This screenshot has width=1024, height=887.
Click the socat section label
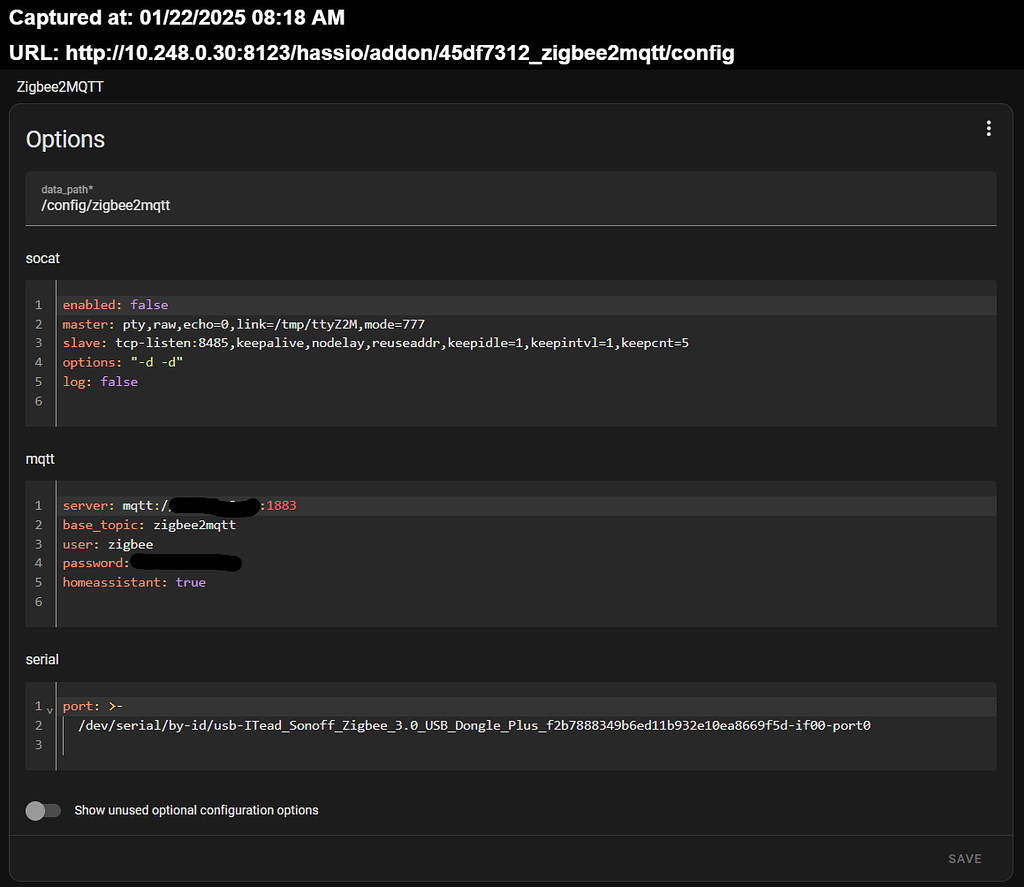pyautogui.click(x=42, y=259)
